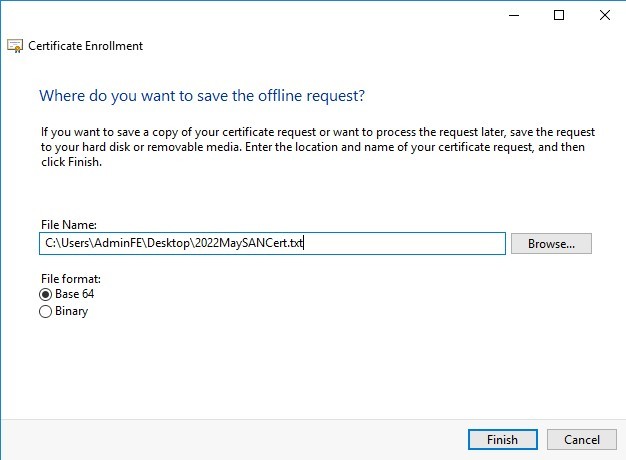Screen dimensions: 626x460
Task: Open the Browse file location dialog
Action: 551,244
